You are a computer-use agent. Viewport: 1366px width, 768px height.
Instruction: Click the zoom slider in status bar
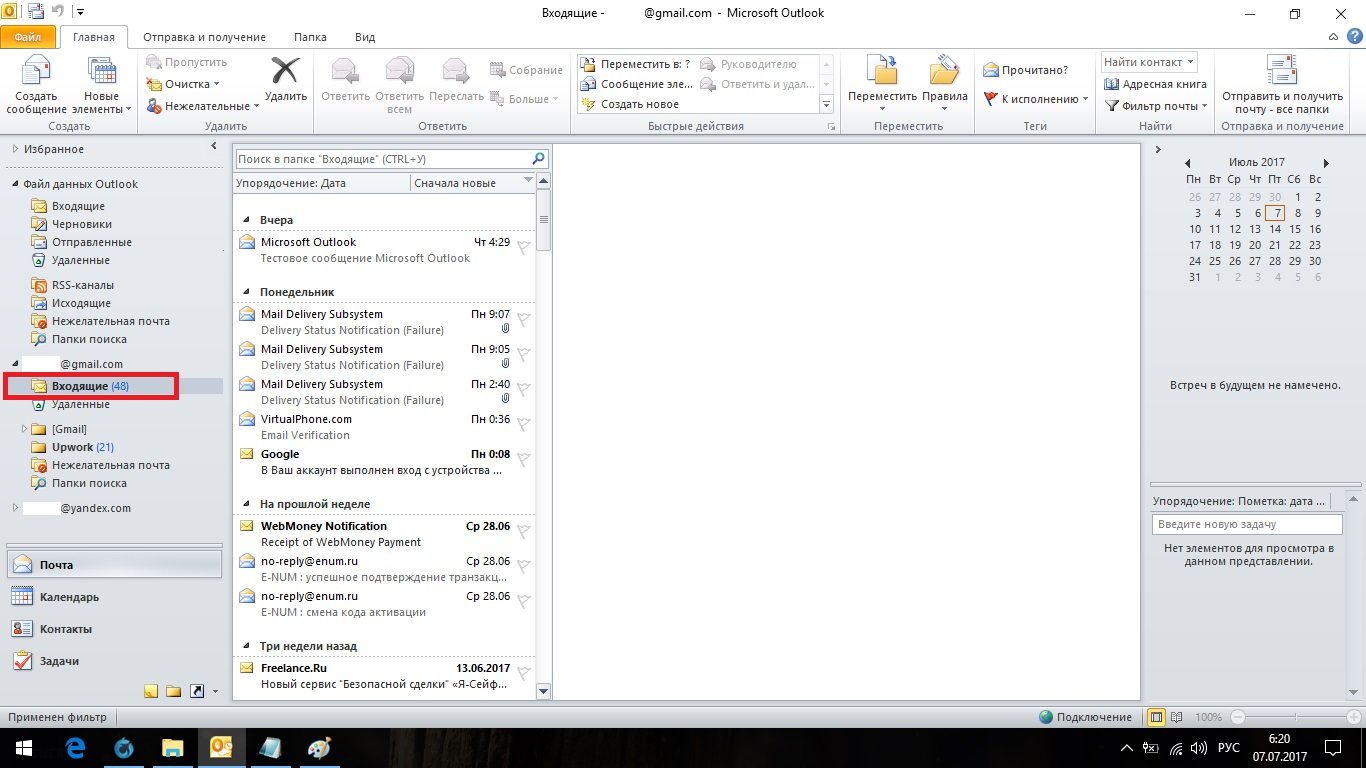click(1298, 717)
